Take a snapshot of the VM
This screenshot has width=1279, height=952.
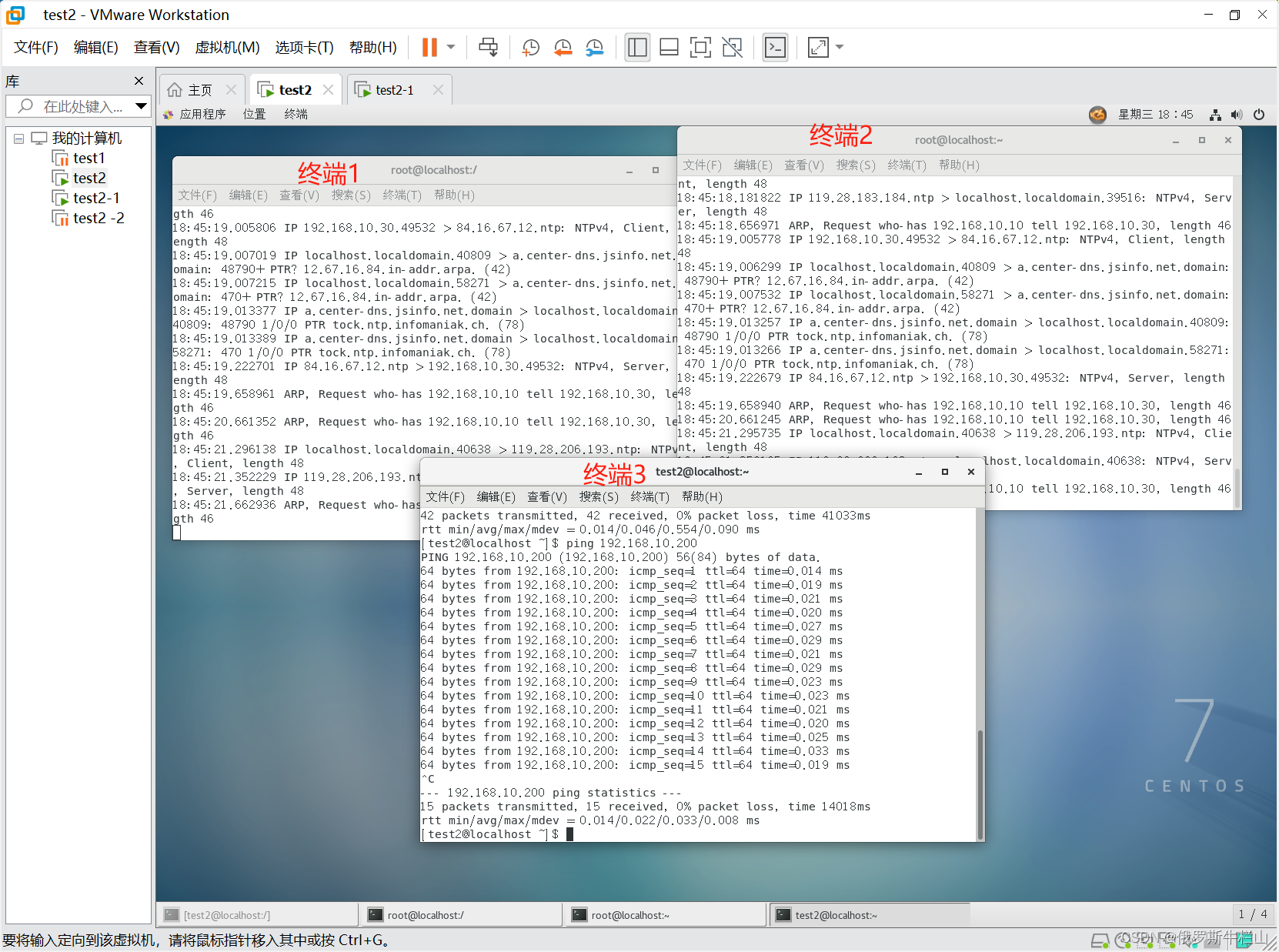click(530, 48)
